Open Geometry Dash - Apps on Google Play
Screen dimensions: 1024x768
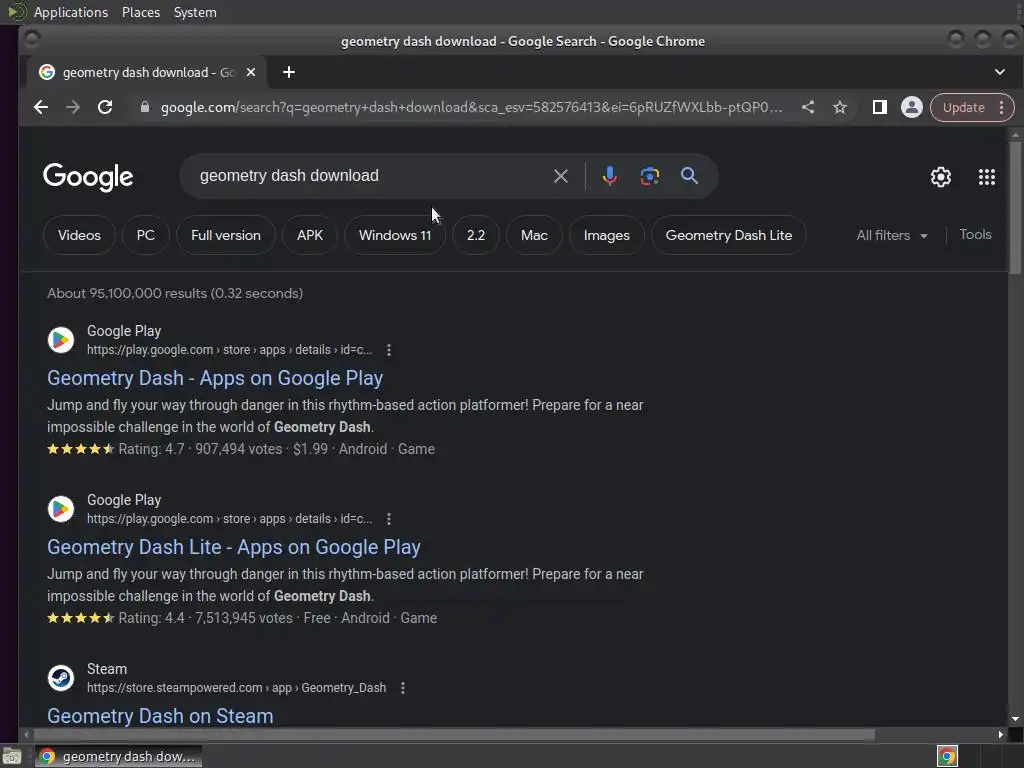[215, 378]
